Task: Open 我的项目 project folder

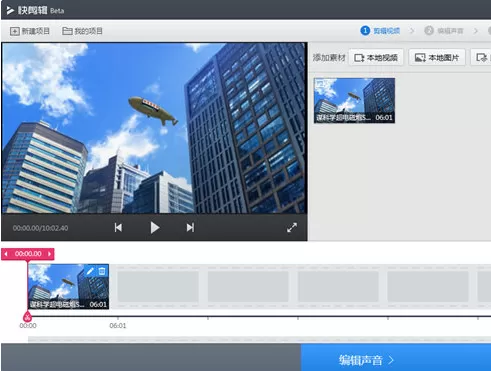Action: coord(82,31)
